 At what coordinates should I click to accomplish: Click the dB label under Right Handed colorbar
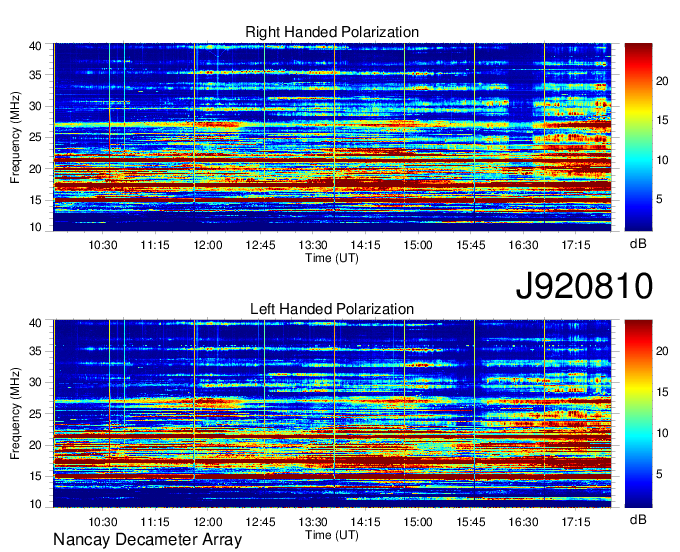(x=638, y=244)
